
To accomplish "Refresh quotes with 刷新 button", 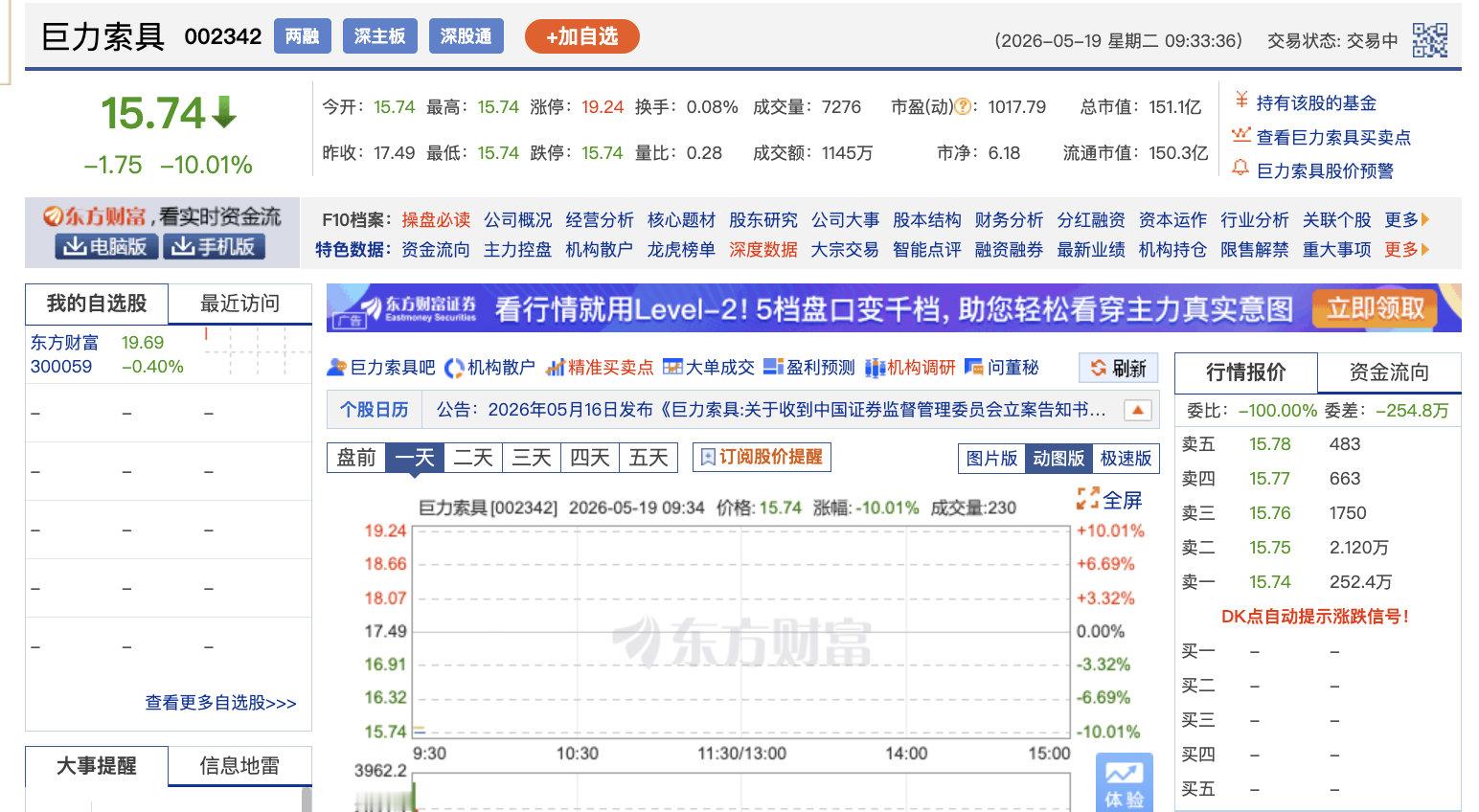I will coord(1119,369).
